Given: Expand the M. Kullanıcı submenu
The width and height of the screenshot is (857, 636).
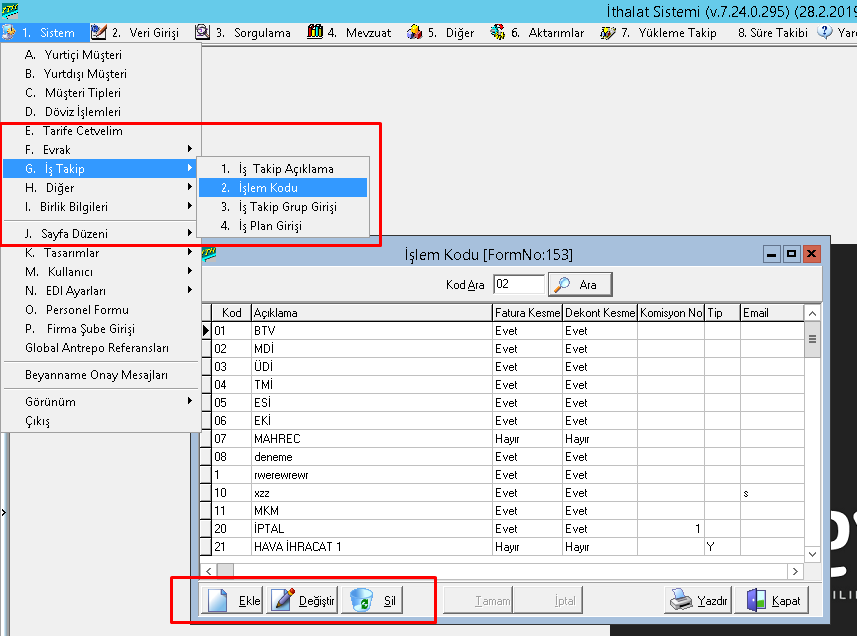Looking at the screenshot, I should 102,272.
